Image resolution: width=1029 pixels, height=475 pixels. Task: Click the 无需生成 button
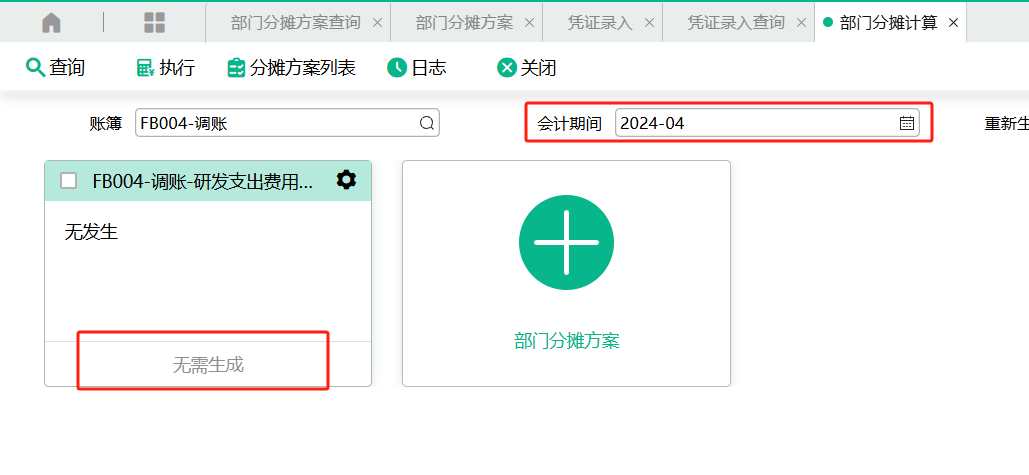[208, 365]
